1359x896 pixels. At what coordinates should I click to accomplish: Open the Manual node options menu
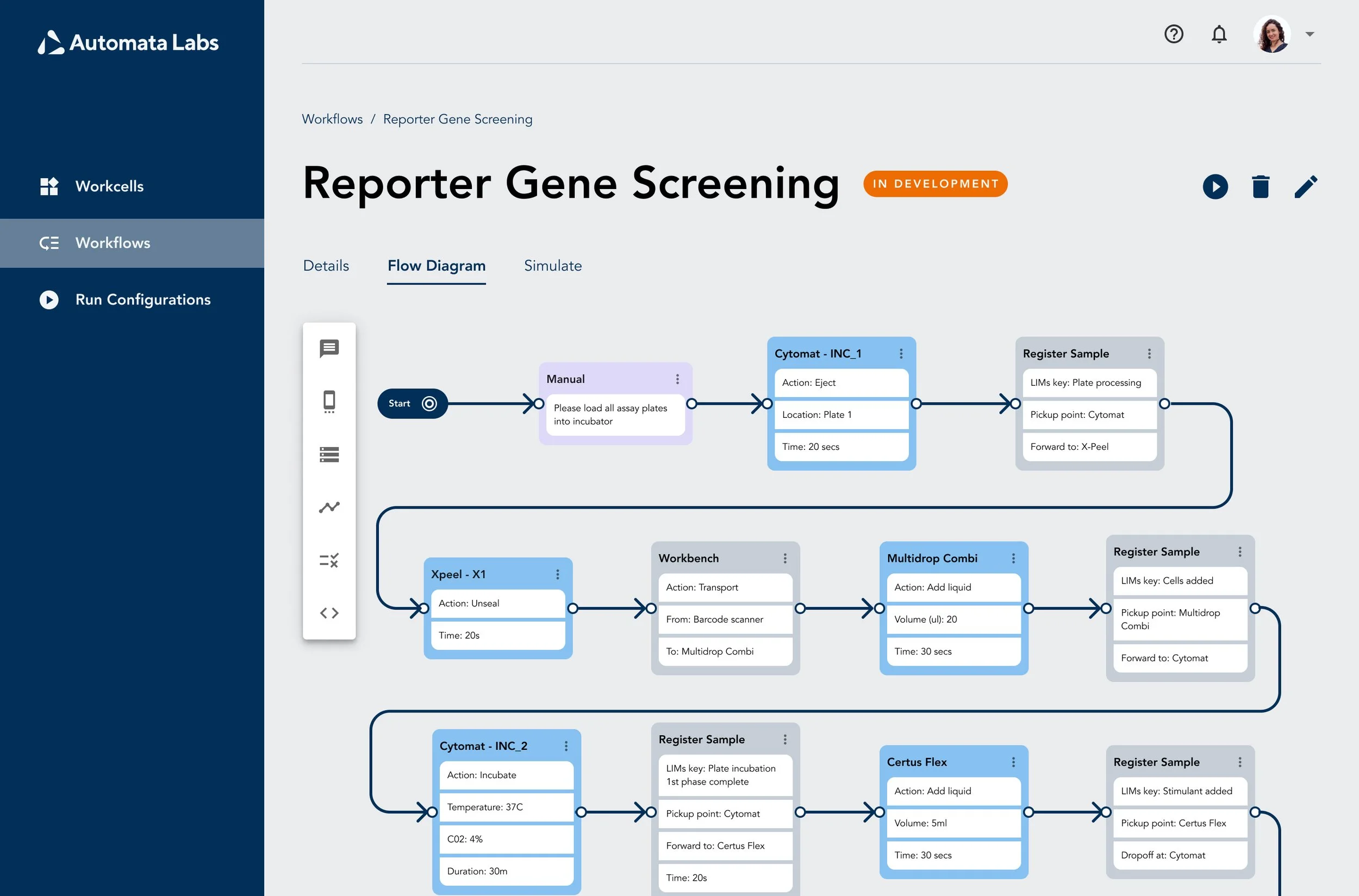click(677, 379)
